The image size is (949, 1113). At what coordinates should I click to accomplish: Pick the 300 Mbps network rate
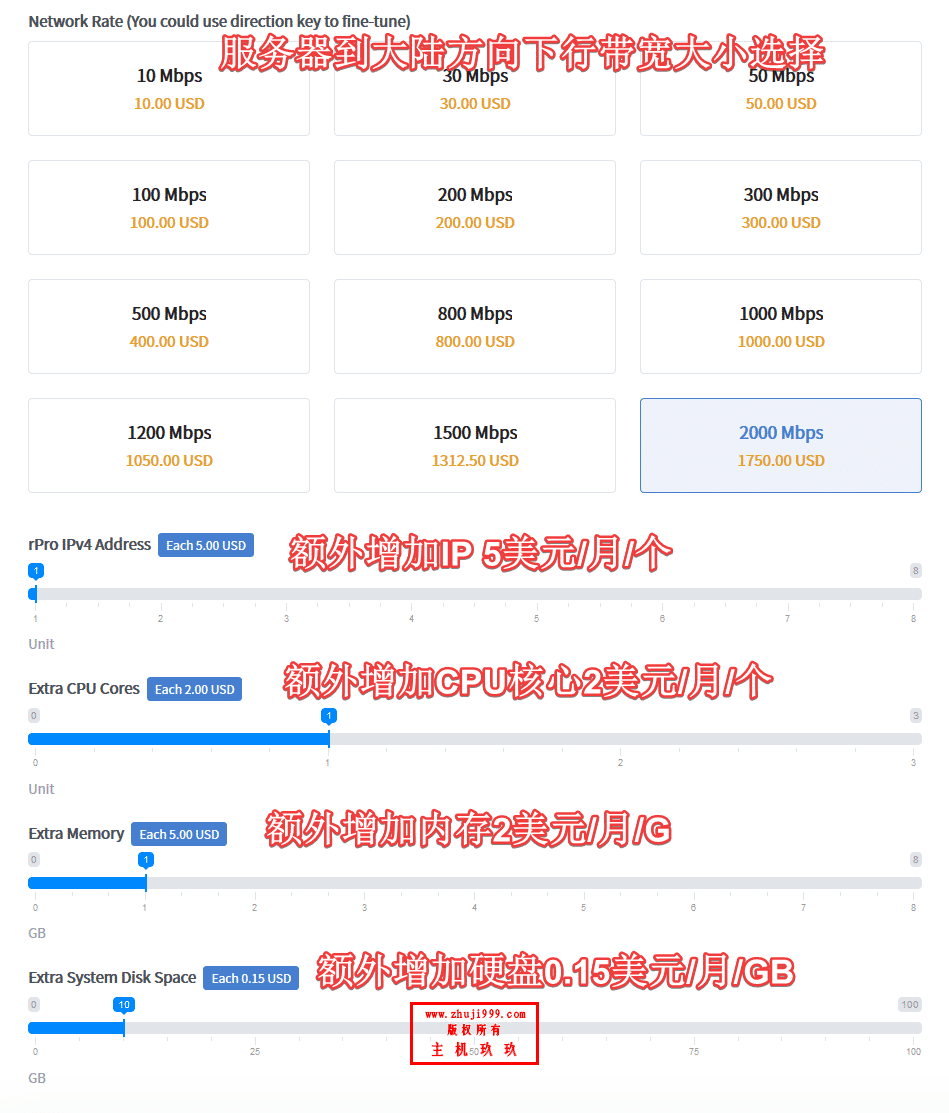click(x=781, y=207)
